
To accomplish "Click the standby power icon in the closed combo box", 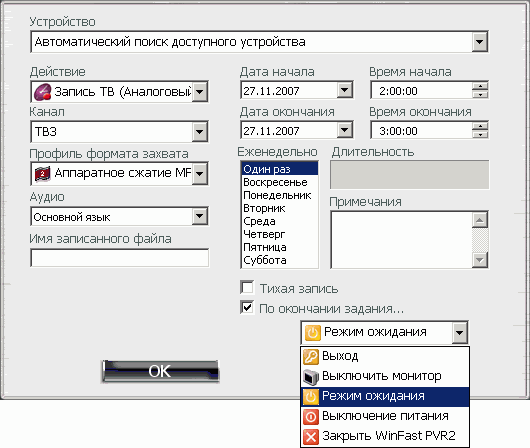I will [312, 332].
